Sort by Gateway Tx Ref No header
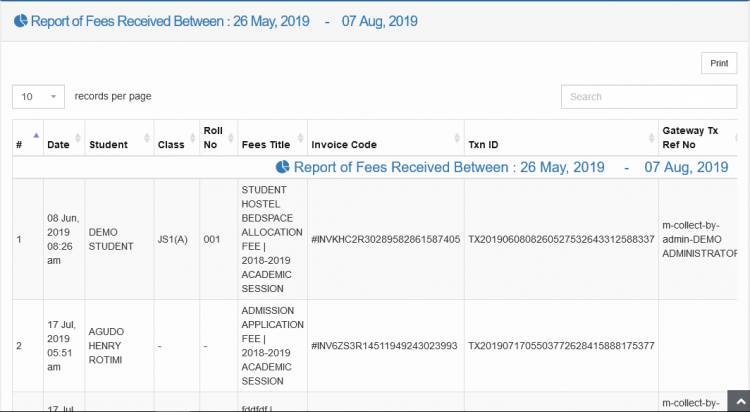This screenshot has height=412, width=750. [690, 137]
